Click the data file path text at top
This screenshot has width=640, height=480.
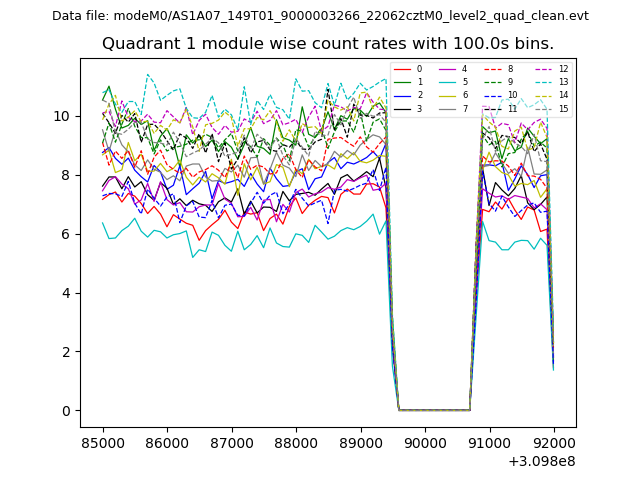(x=320, y=16)
